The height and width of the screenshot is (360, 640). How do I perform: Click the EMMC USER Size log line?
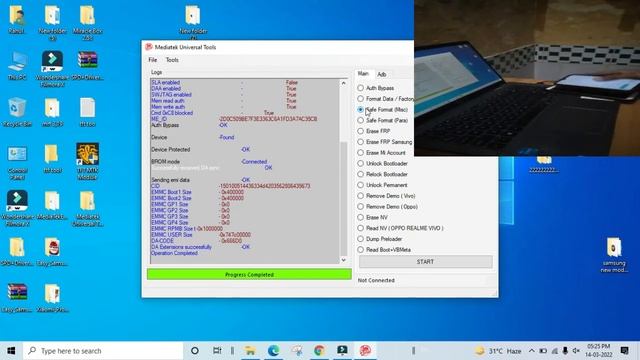(x=201, y=235)
